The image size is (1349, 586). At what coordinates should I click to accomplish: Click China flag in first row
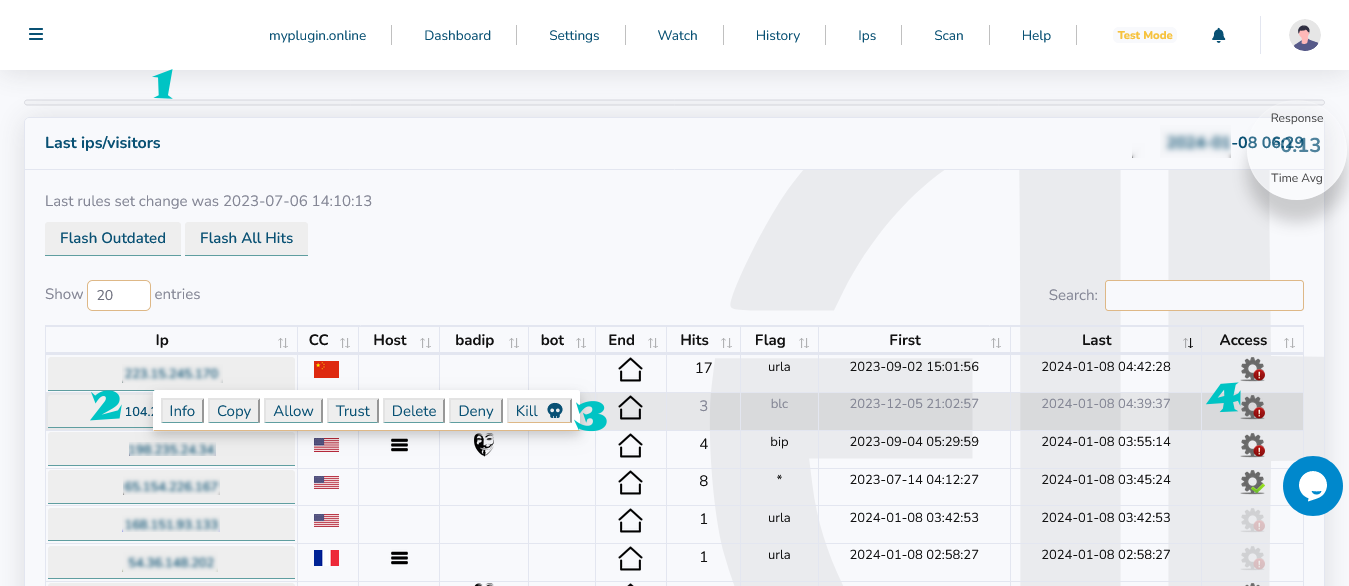pos(326,369)
